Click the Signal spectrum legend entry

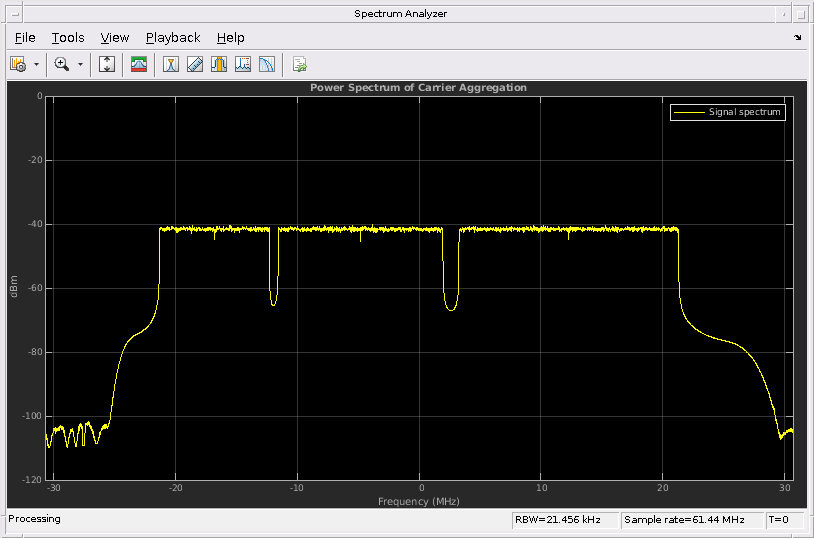(728, 112)
